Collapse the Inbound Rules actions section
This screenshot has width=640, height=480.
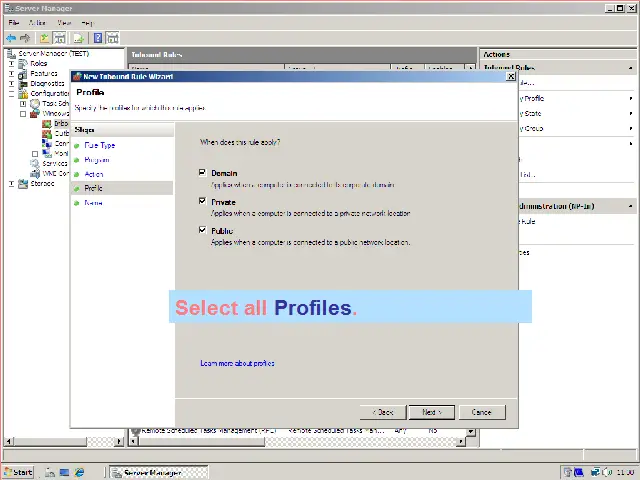tap(631, 68)
